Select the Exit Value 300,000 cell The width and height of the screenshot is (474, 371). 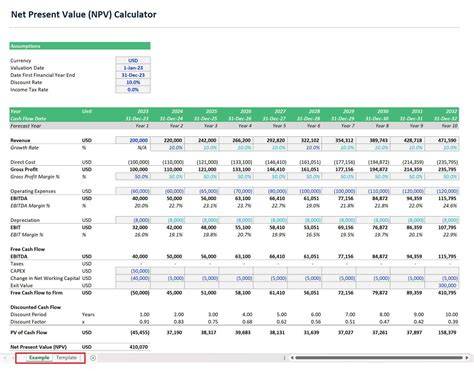click(x=442, y=285)
